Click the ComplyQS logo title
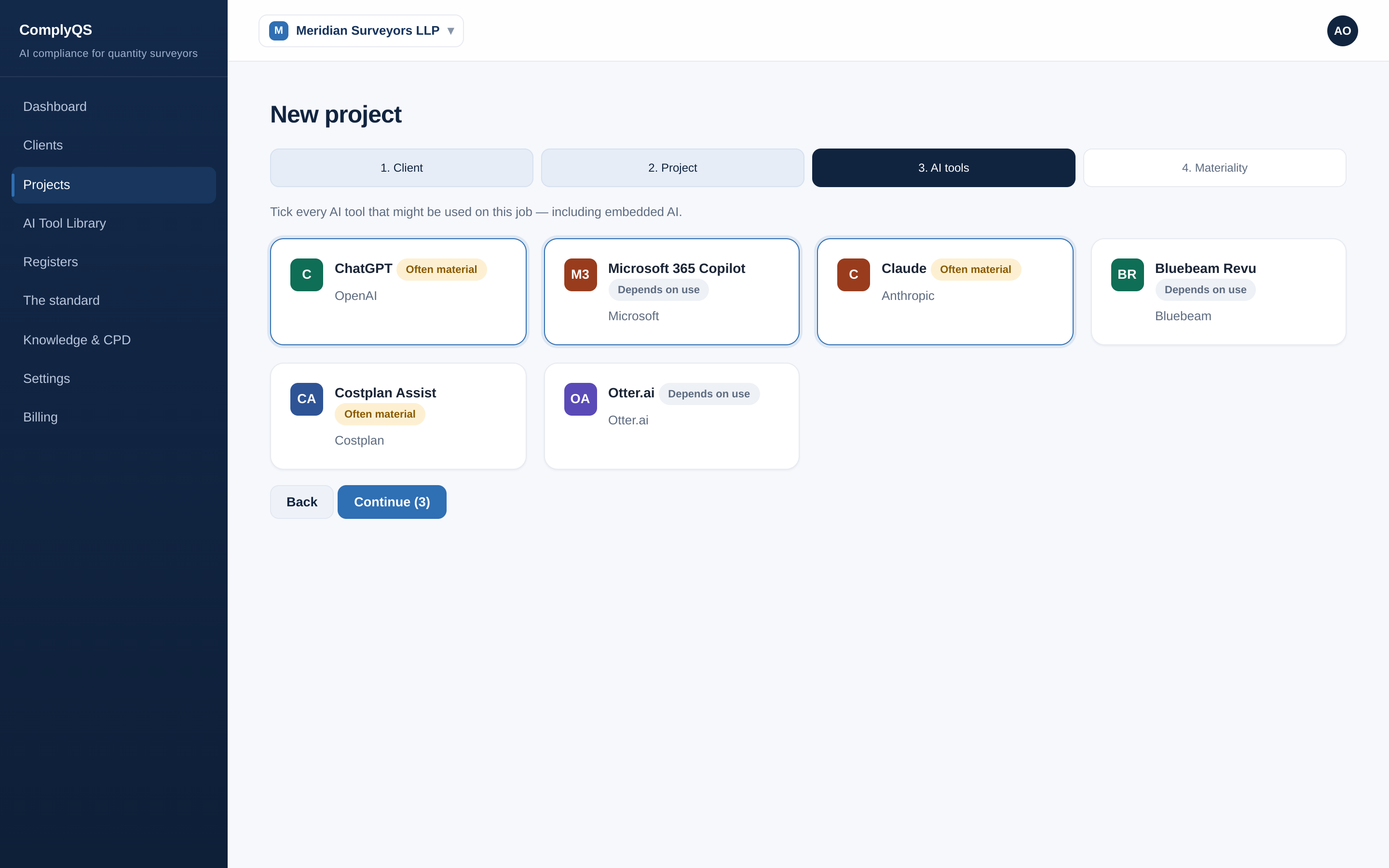 click(x=55, y=30)
